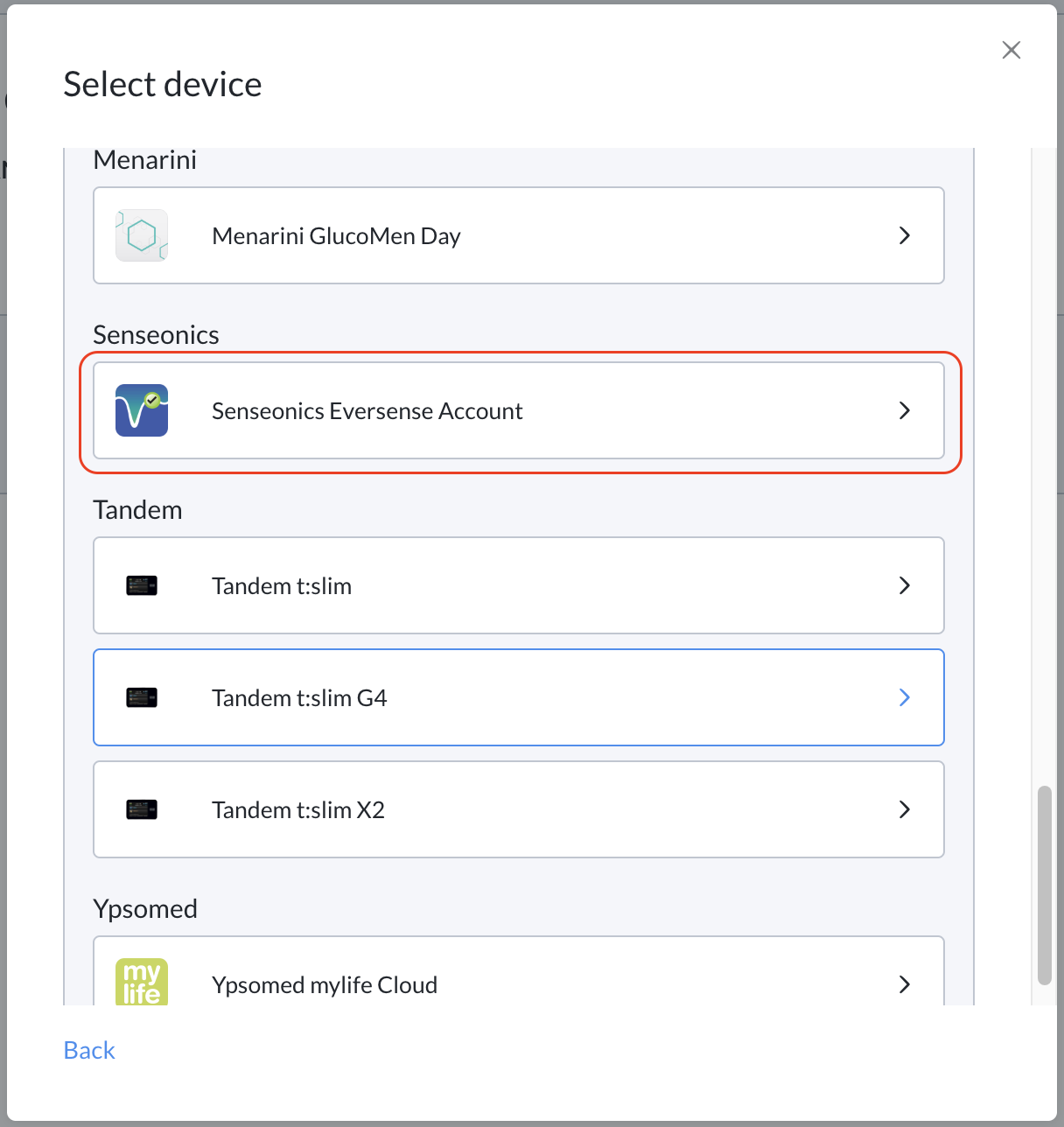Viewport: 1064px width, 1127px height.
Task: Click the chevron on Tandem t:slim row
Action: click(905, 585)
